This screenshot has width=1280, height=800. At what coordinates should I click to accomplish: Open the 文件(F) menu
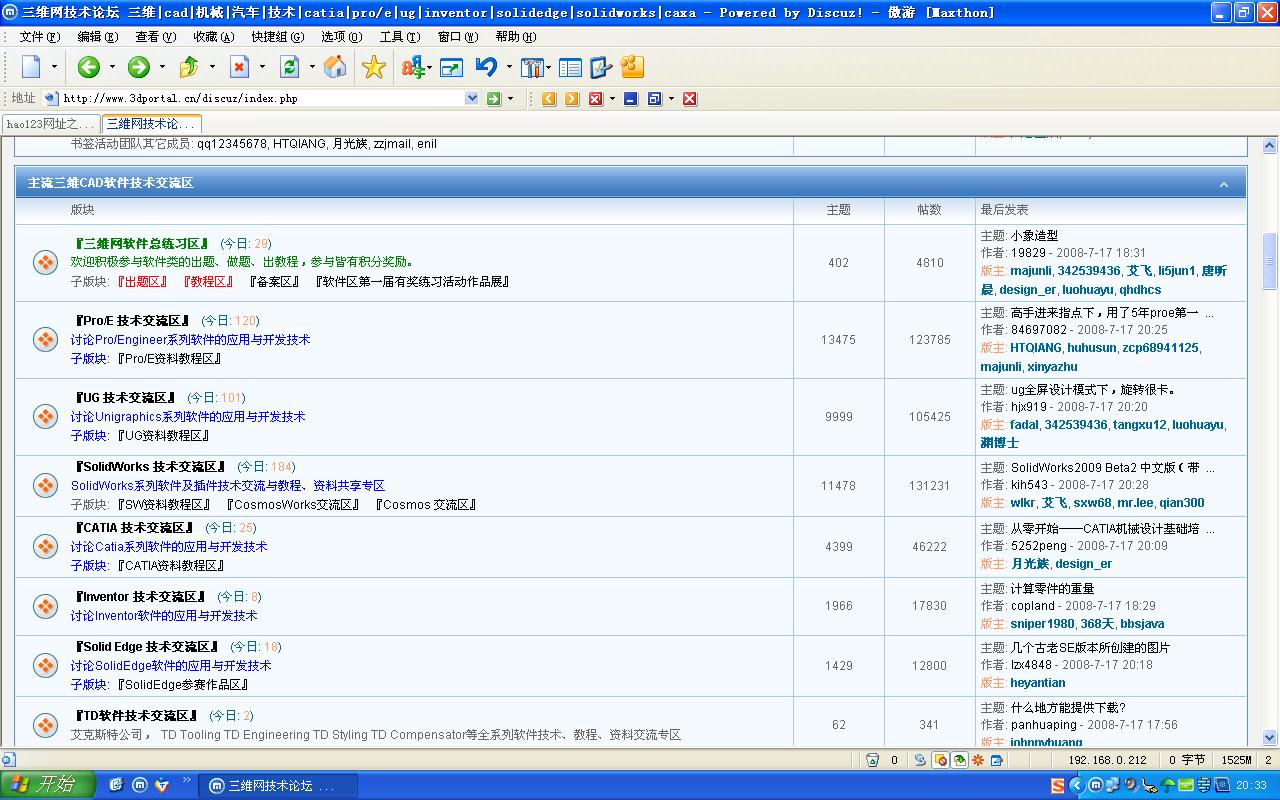point(40,37)
